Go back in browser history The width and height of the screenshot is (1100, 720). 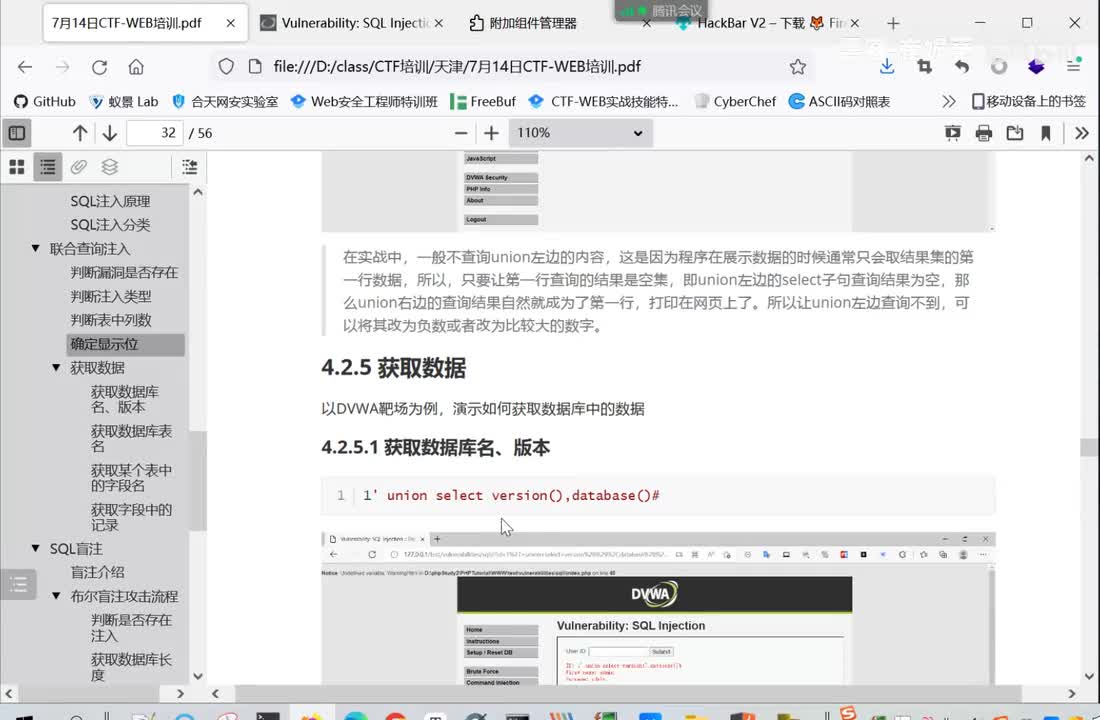(x=25, y=67)
